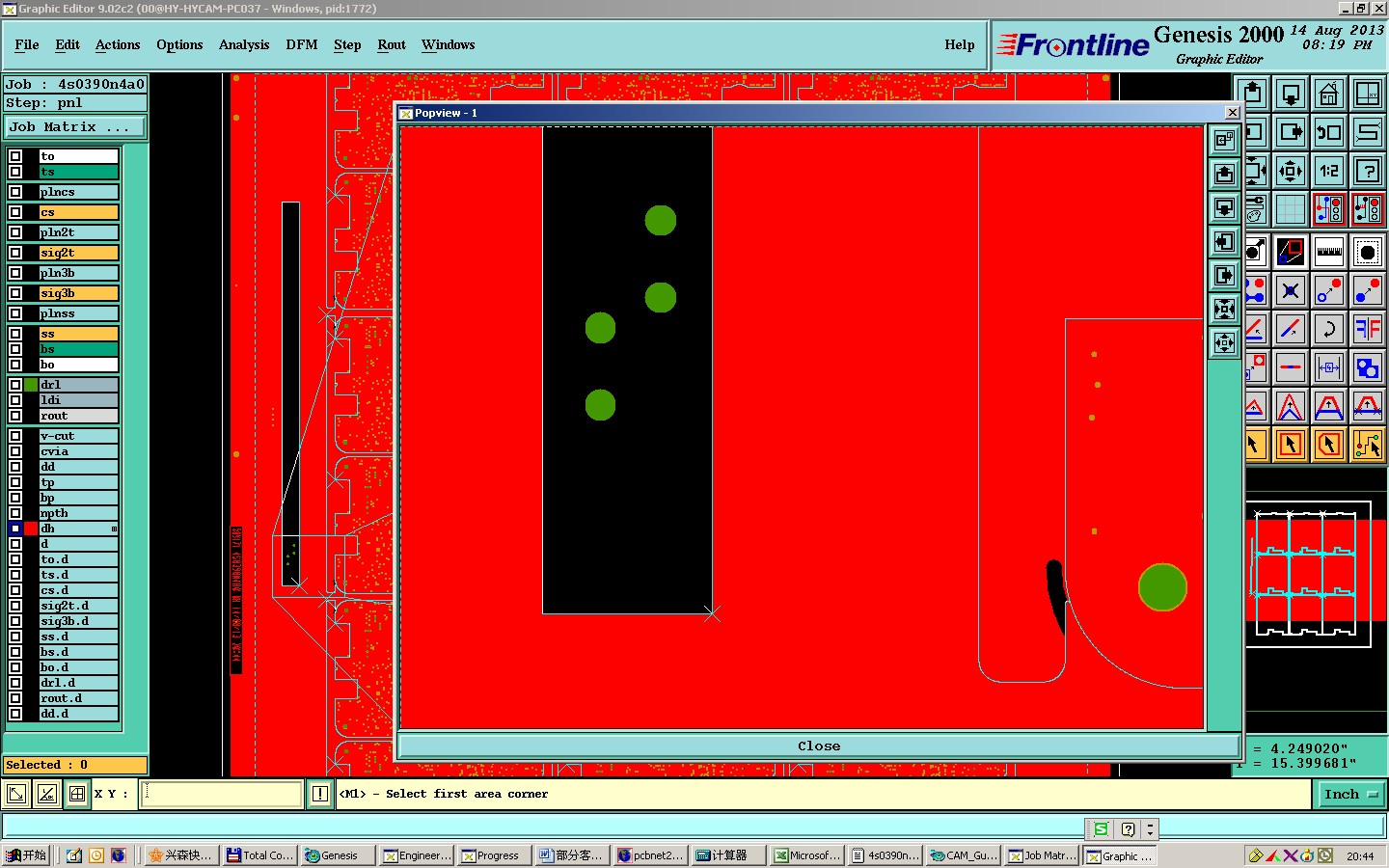Open the Actions menu

[x=118, y=44]
